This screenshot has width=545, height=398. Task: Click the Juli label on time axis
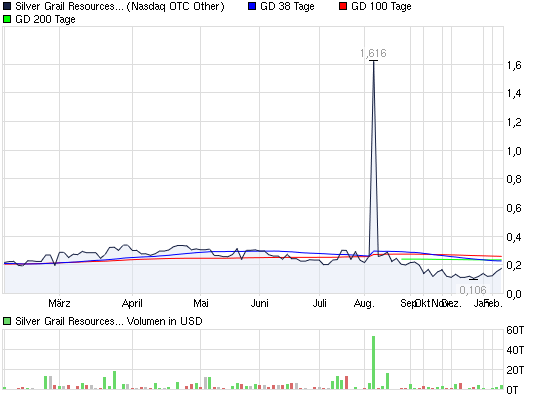pos(319,303)
